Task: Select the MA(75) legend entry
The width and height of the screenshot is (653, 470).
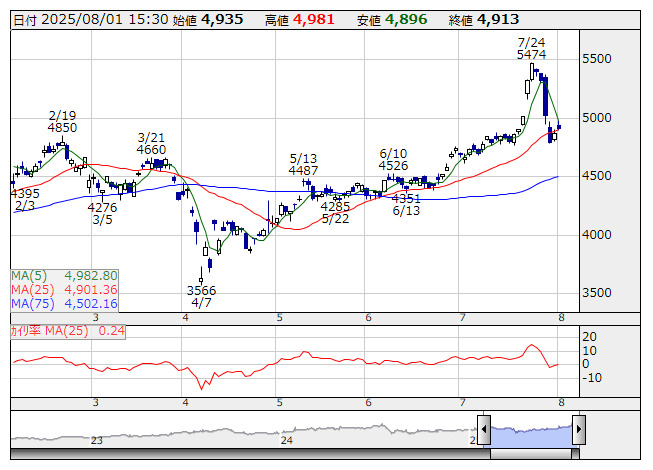Action: (x=65, y=303)
